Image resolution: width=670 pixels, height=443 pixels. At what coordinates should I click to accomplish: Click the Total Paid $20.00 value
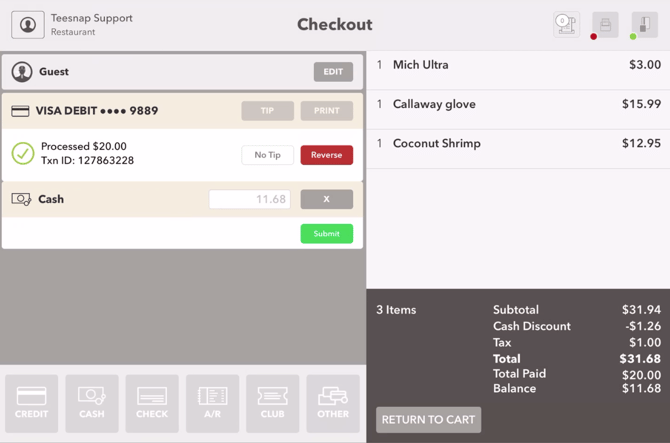(x=641, y=375)
